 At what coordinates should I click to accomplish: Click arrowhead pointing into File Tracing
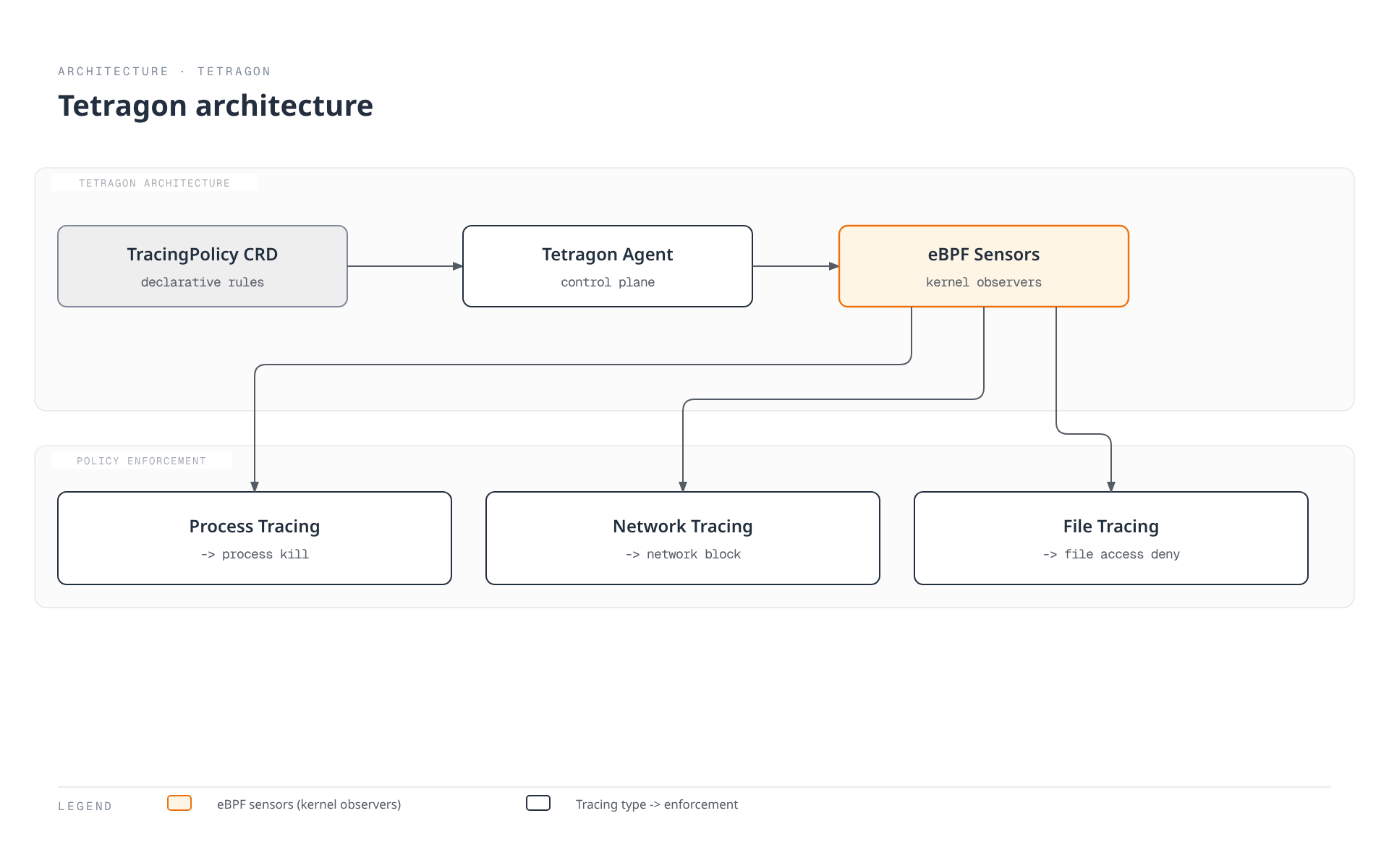click(x=1111, y=487)
